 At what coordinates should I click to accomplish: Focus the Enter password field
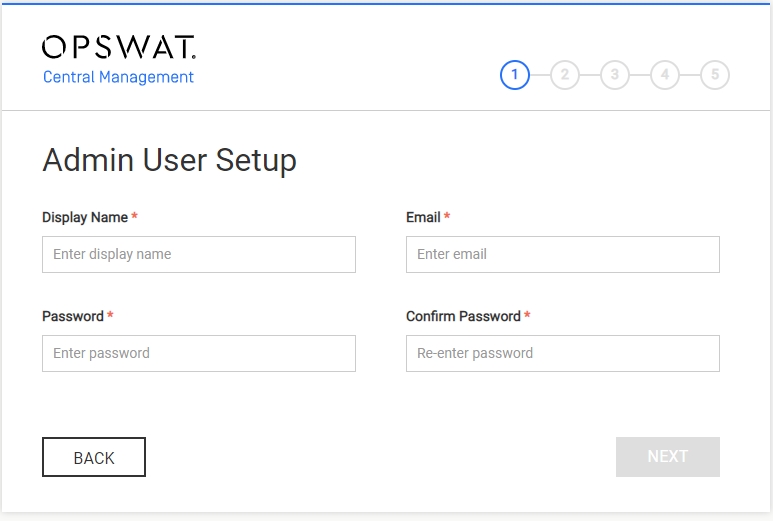click(199, 353)
